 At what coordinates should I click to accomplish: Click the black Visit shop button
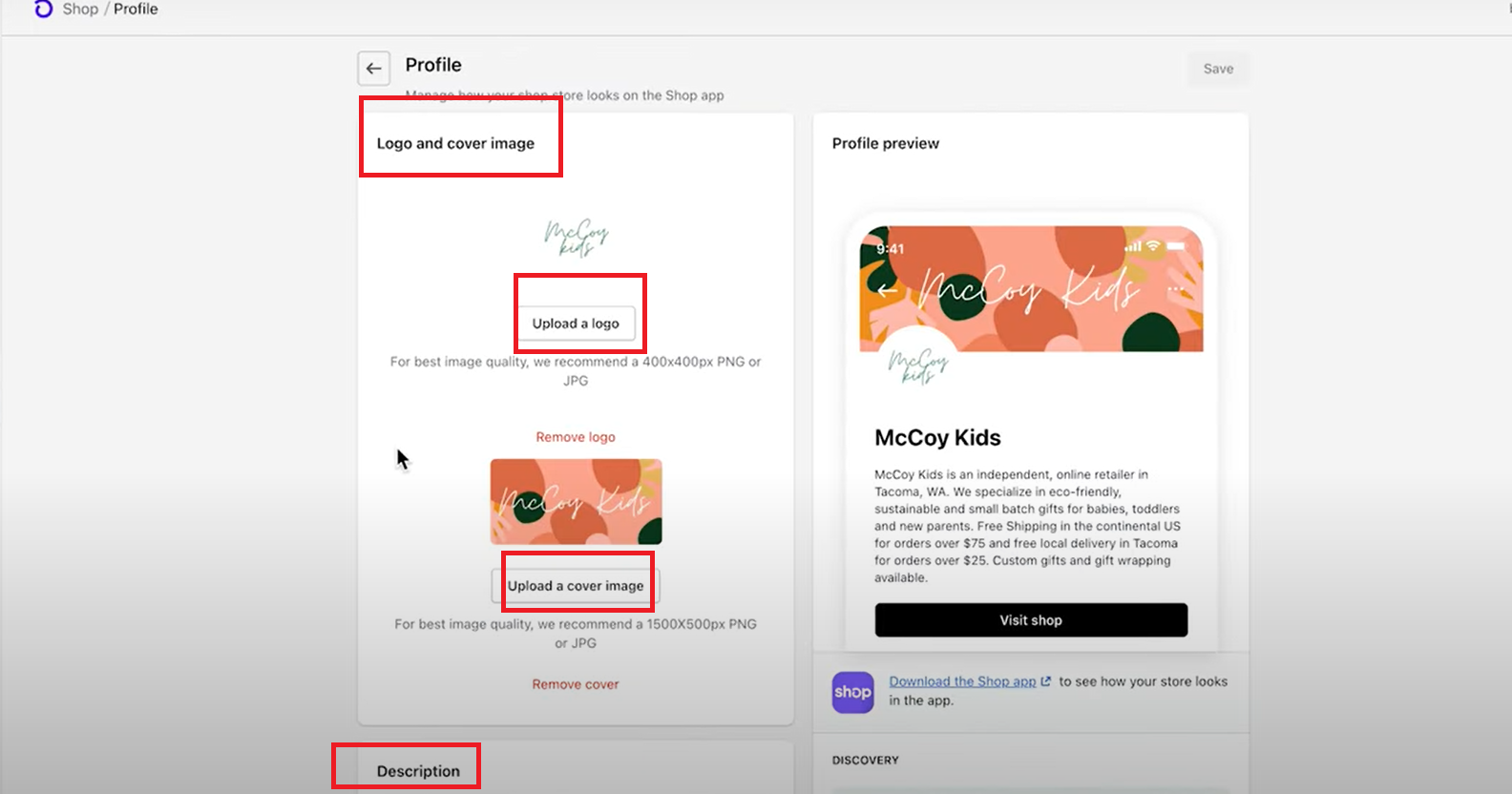pos(1031,620)
